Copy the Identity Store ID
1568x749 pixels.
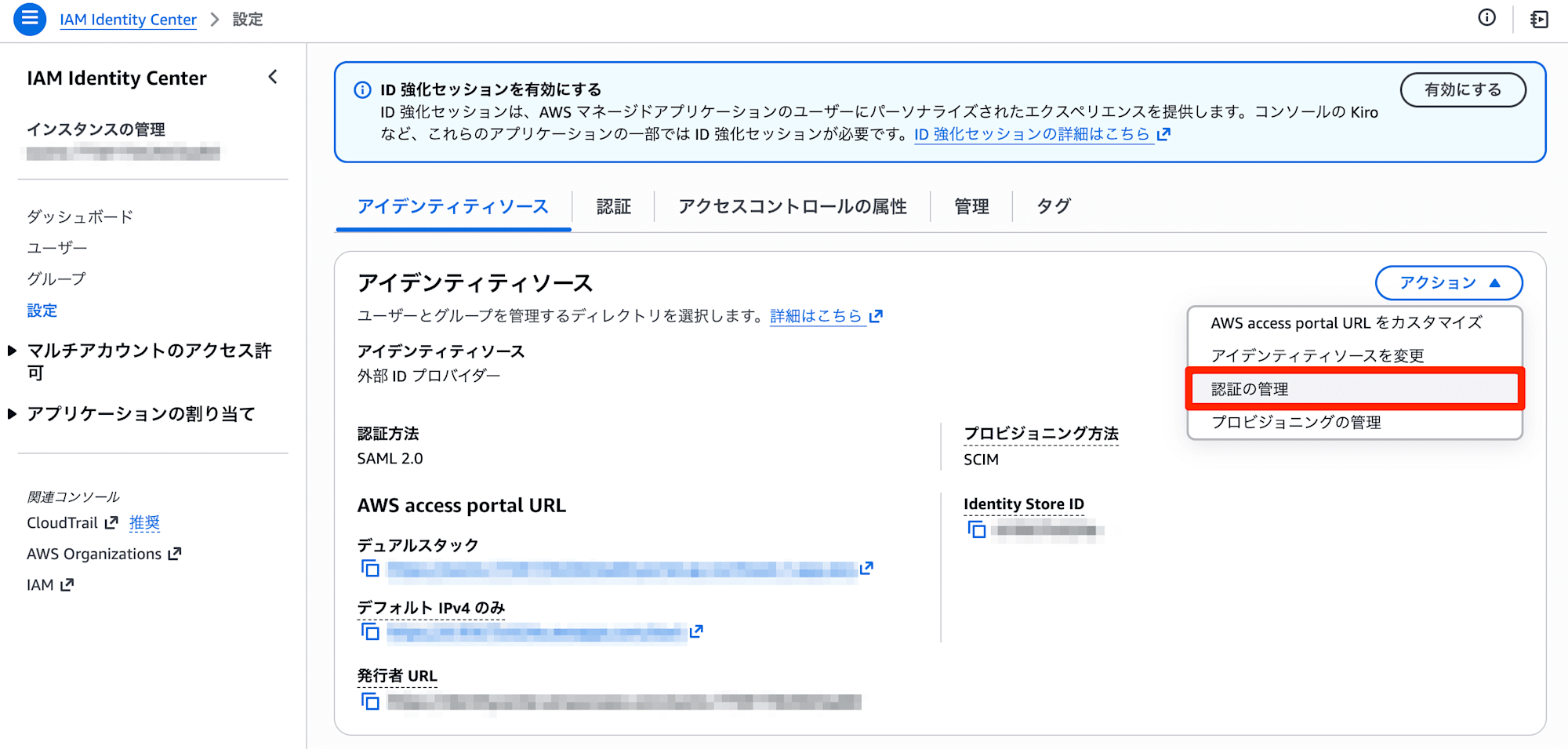click(x=978, y=530)
